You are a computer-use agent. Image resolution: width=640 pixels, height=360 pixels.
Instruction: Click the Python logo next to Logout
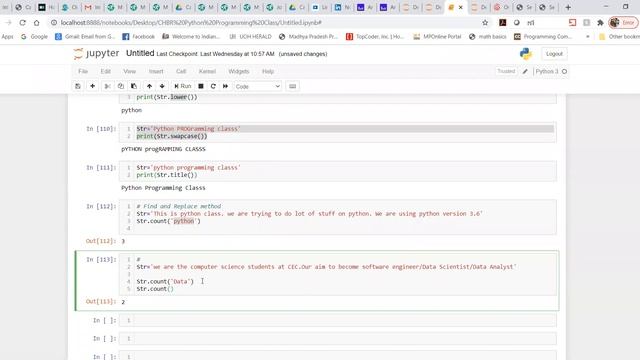(526, 54)
